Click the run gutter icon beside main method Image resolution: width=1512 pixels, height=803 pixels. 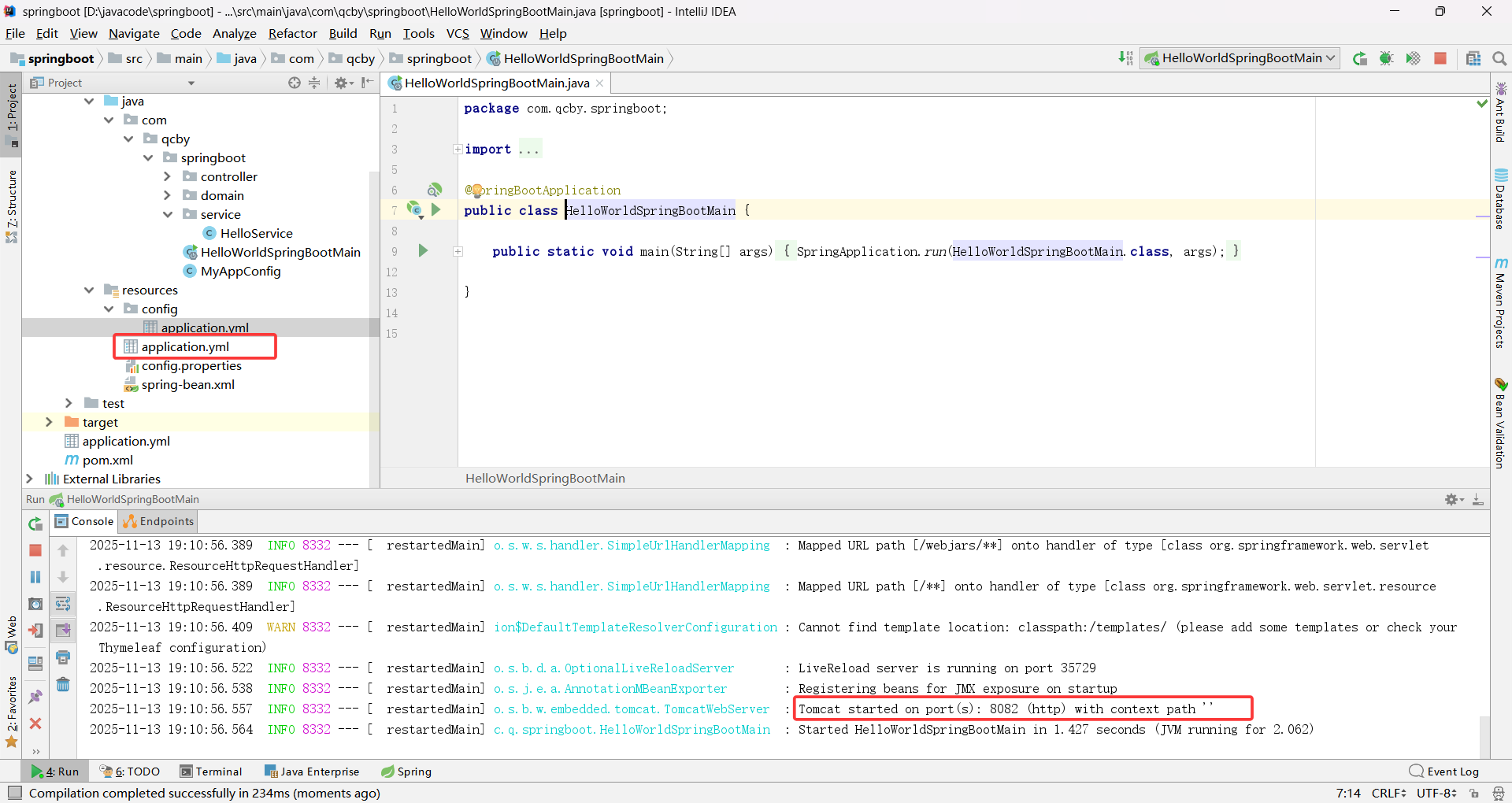tap(423, 251)
